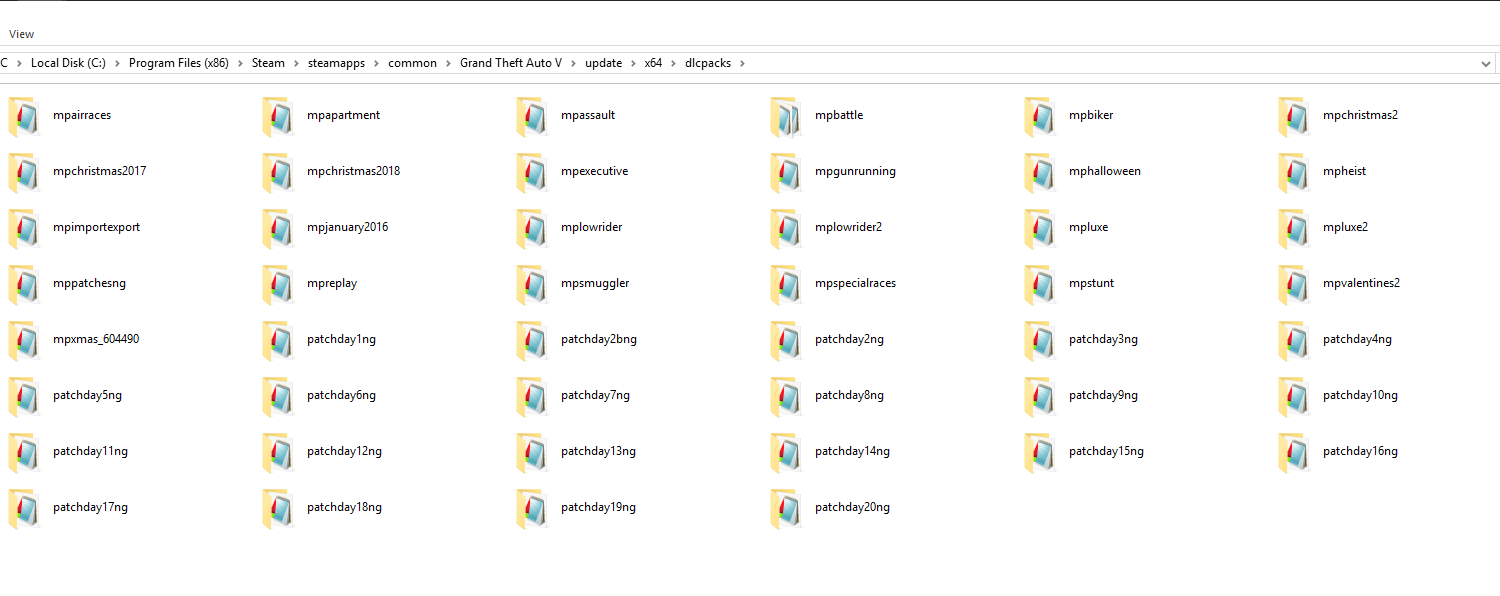Click the patchday17ng folder name

[x=90, y=507]
